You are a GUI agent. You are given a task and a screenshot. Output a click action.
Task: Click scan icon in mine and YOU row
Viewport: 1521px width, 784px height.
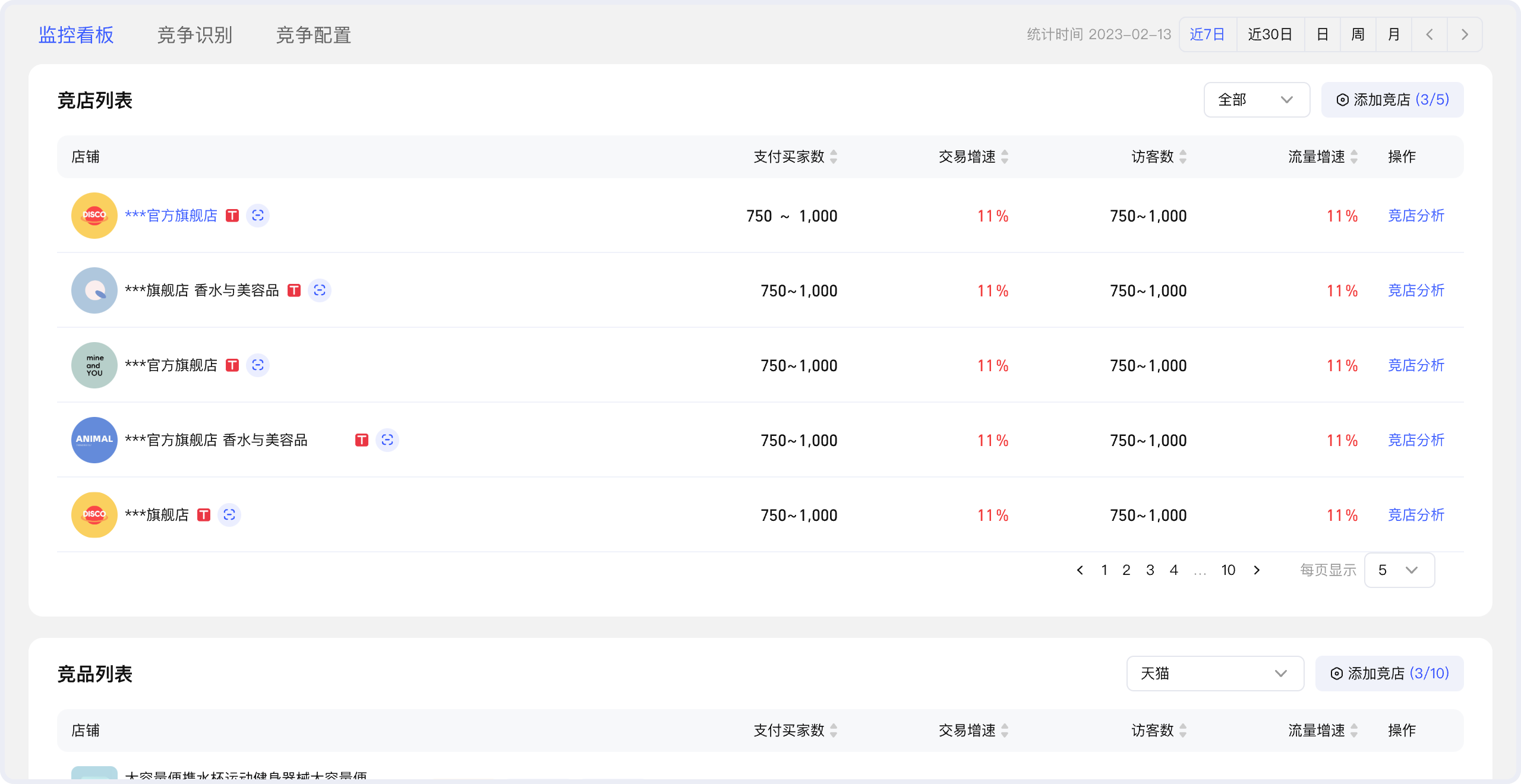point(258,365)
